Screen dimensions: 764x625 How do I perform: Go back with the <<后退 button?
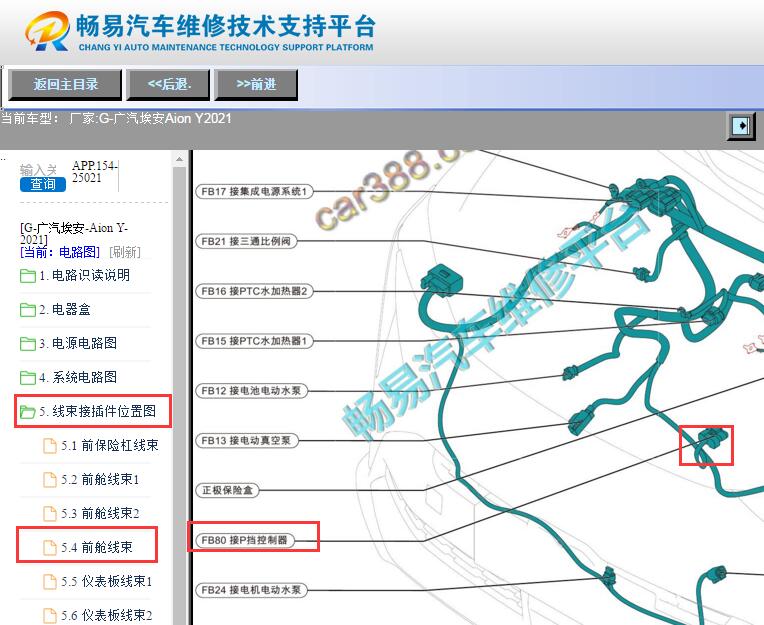point(169,85)
